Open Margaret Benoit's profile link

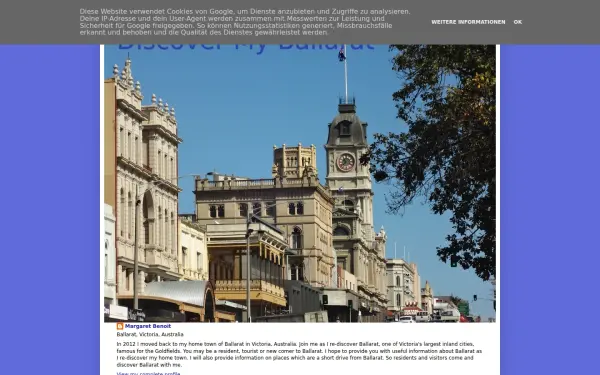pyautogui.click(x=148, y=326)
